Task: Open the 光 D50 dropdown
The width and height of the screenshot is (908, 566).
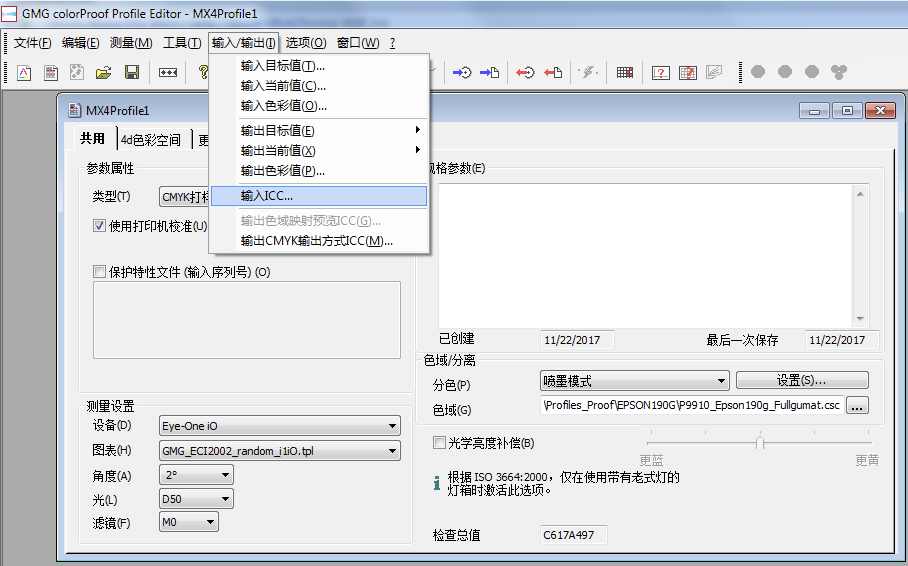Action: 196,499
